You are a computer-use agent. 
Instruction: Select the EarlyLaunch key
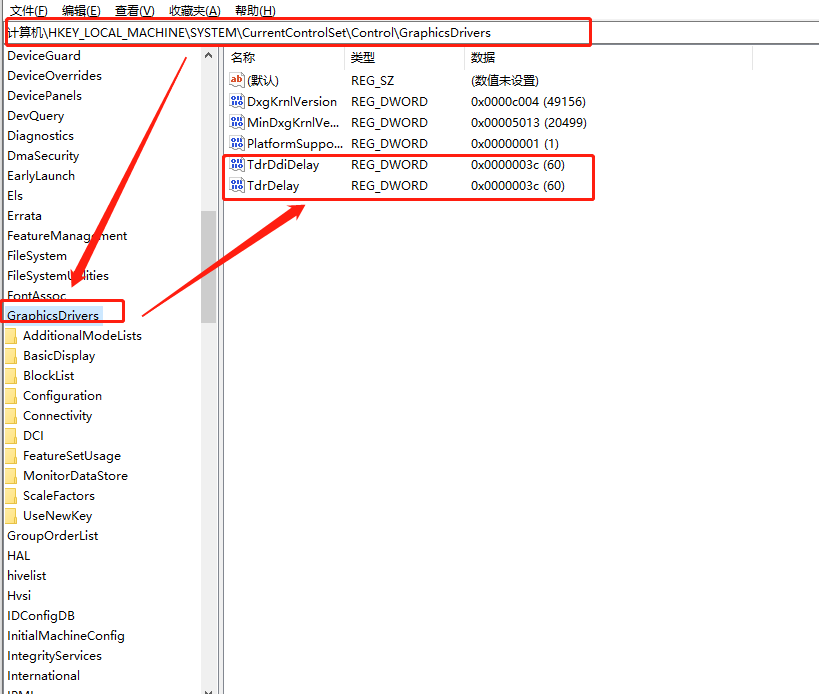click(x=41, y=176)
